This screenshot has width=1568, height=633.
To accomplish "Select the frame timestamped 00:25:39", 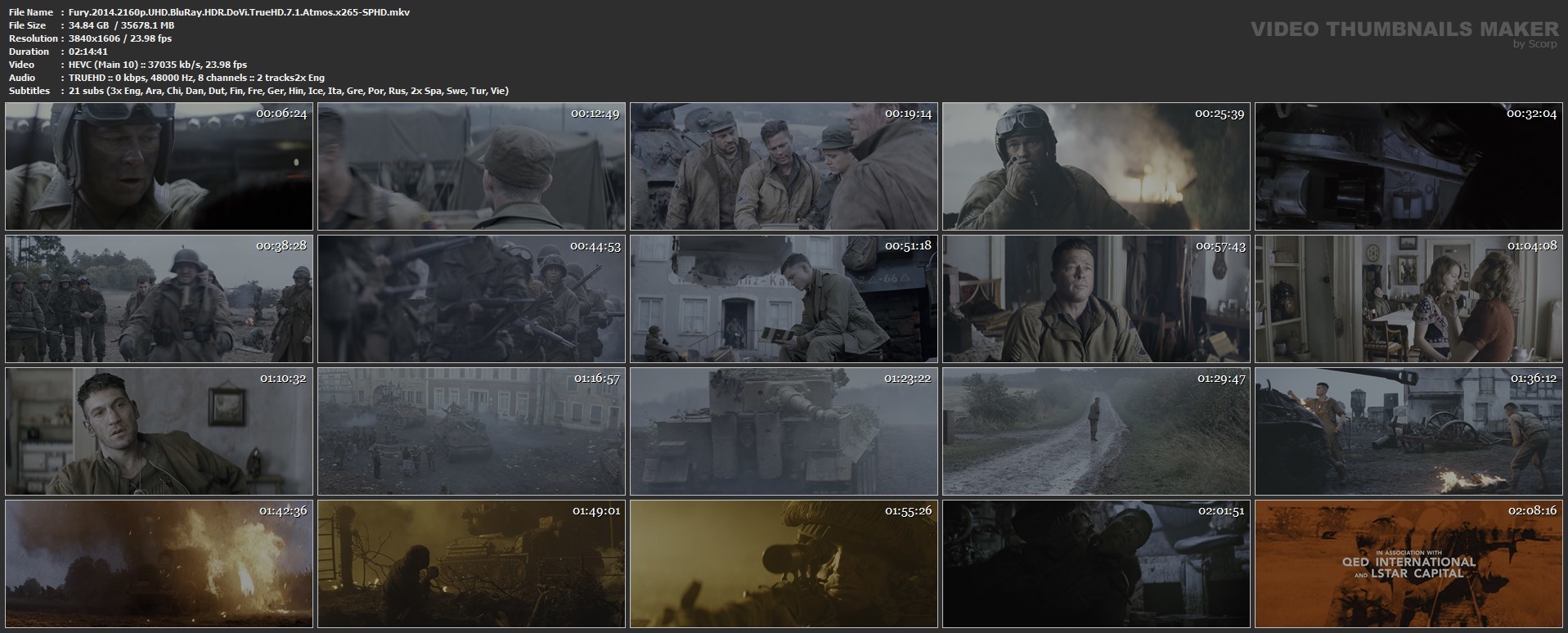I will tap(1096, 167).
